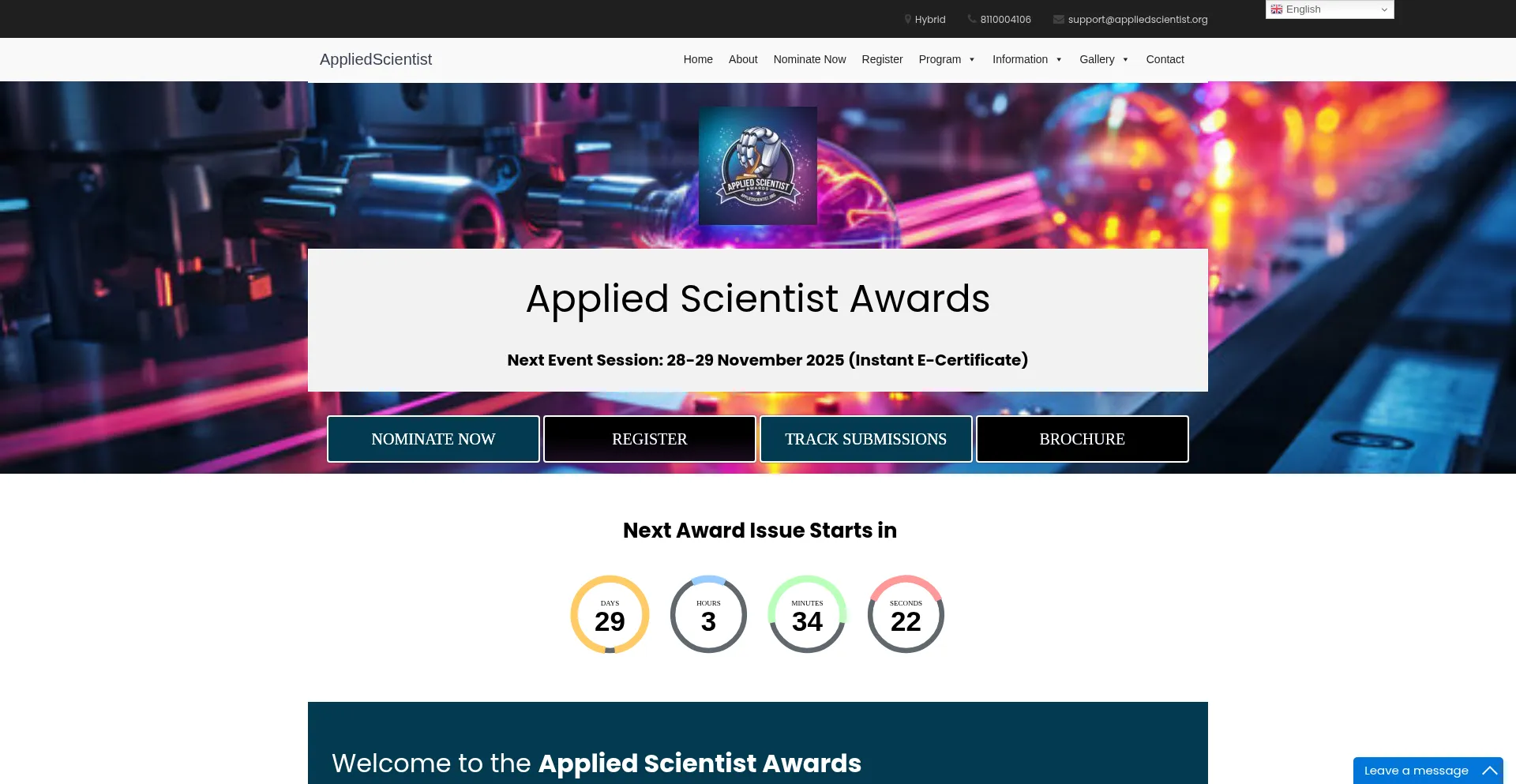Open the Contact page link
Image resolution: width=1516 pixels, height=784 pixels.
coord(1165,59)
